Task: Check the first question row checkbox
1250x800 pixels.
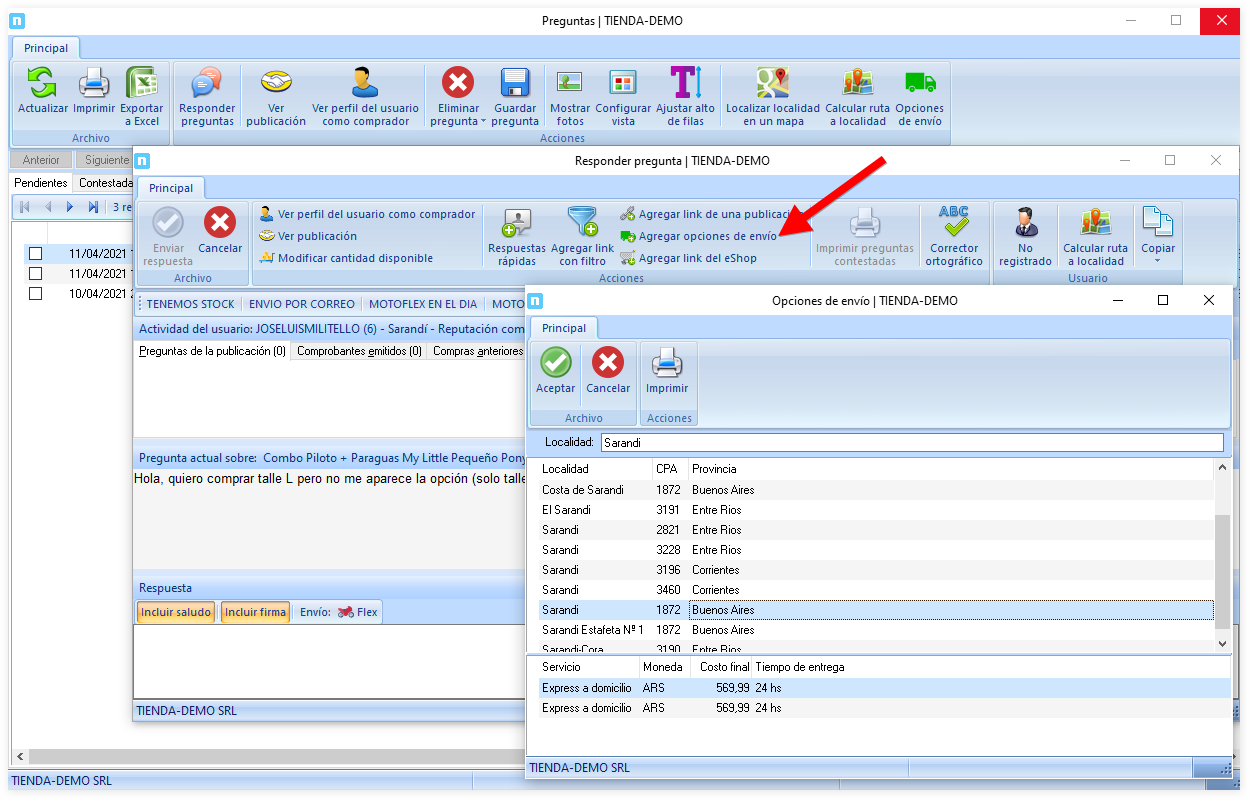Action: coord(36,254)
